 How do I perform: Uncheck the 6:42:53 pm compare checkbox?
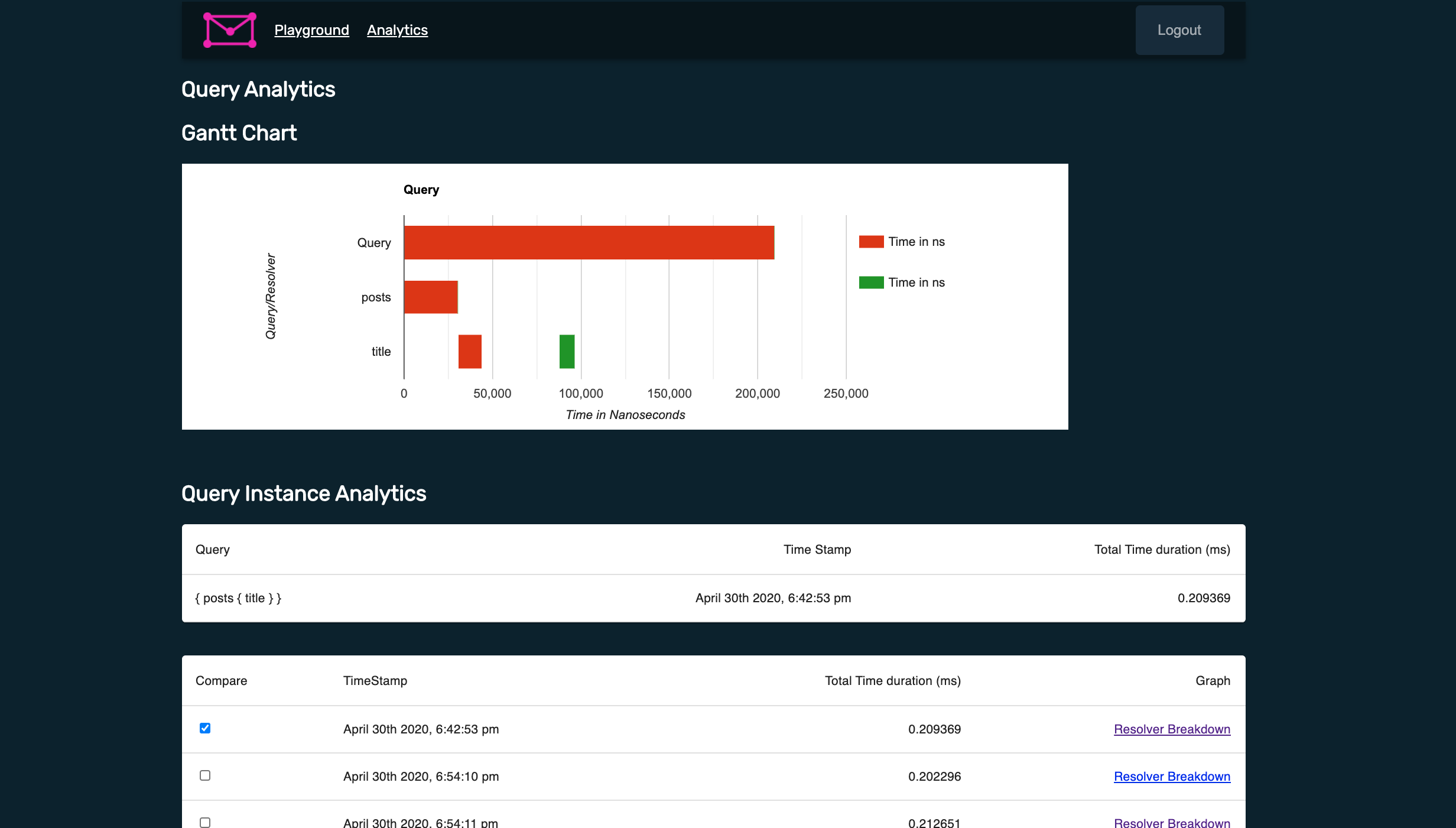[205, 728]
